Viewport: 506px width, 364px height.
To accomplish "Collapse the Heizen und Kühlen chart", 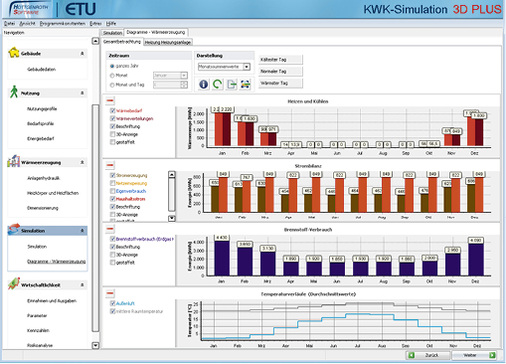I will pos(110,100).
